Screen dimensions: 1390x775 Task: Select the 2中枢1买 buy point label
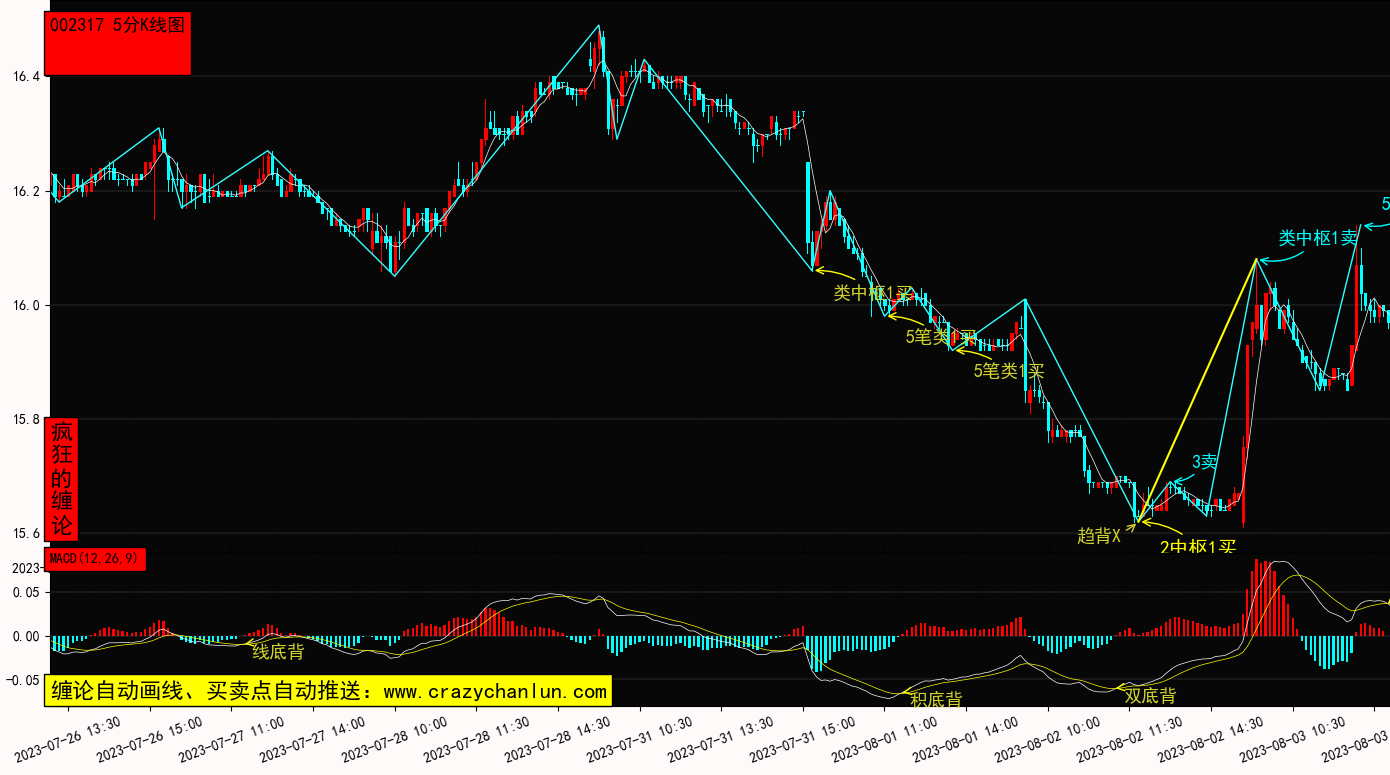pos(1198,547)
